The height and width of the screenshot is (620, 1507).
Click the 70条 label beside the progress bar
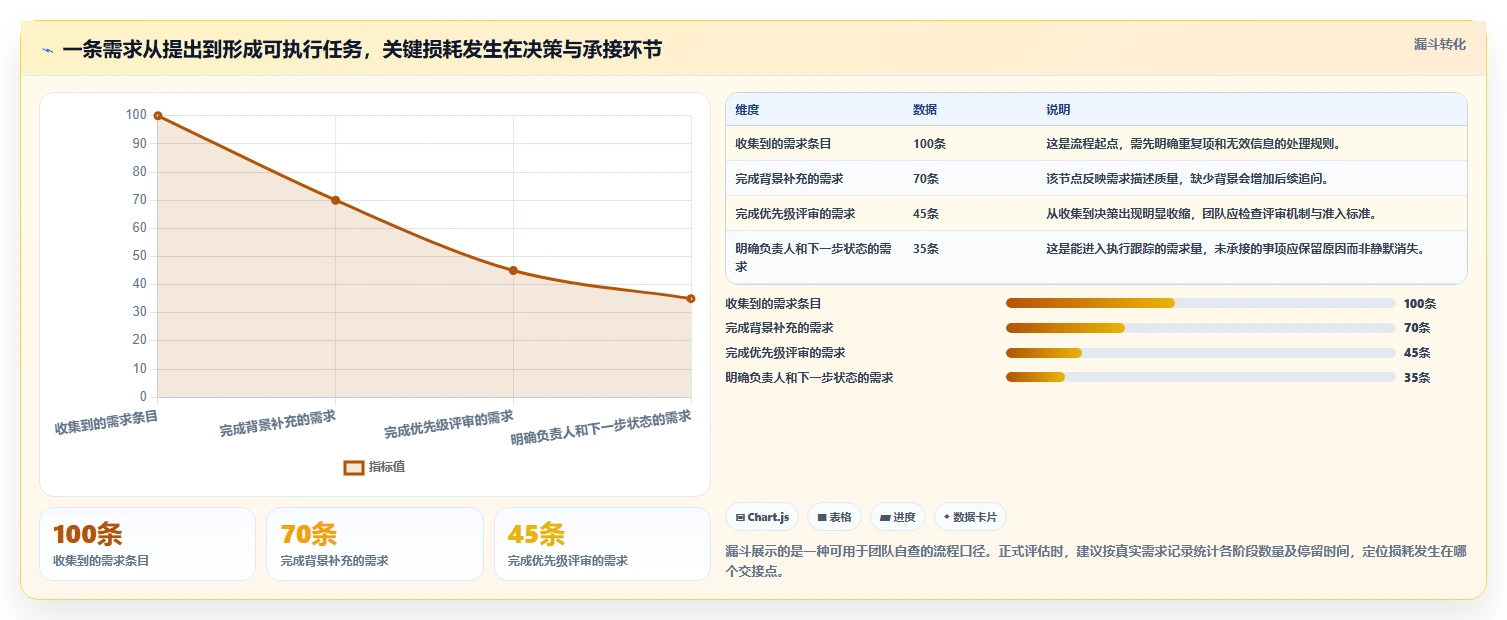click(x=1417, y=328)
